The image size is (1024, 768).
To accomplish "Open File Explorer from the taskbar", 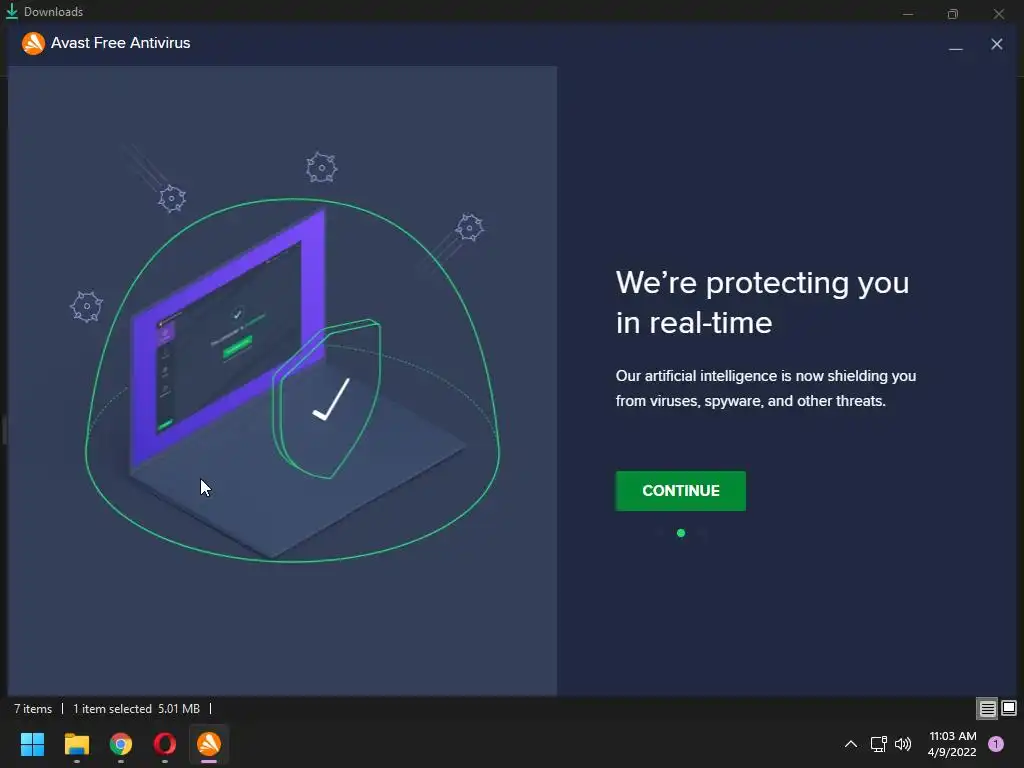I will 76,744.
